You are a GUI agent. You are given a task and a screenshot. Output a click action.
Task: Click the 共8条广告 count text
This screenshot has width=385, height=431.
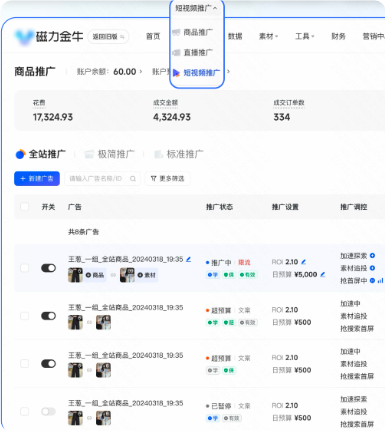pyautogui.click(x=84, y=232)
